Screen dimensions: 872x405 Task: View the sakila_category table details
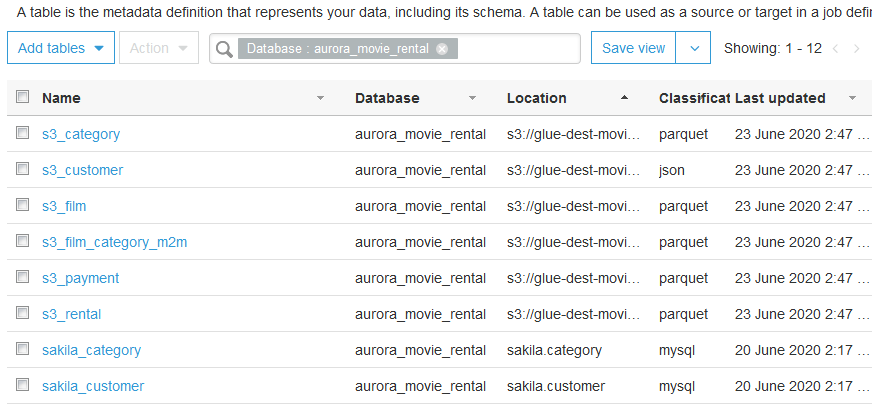[x=91, y=350]
